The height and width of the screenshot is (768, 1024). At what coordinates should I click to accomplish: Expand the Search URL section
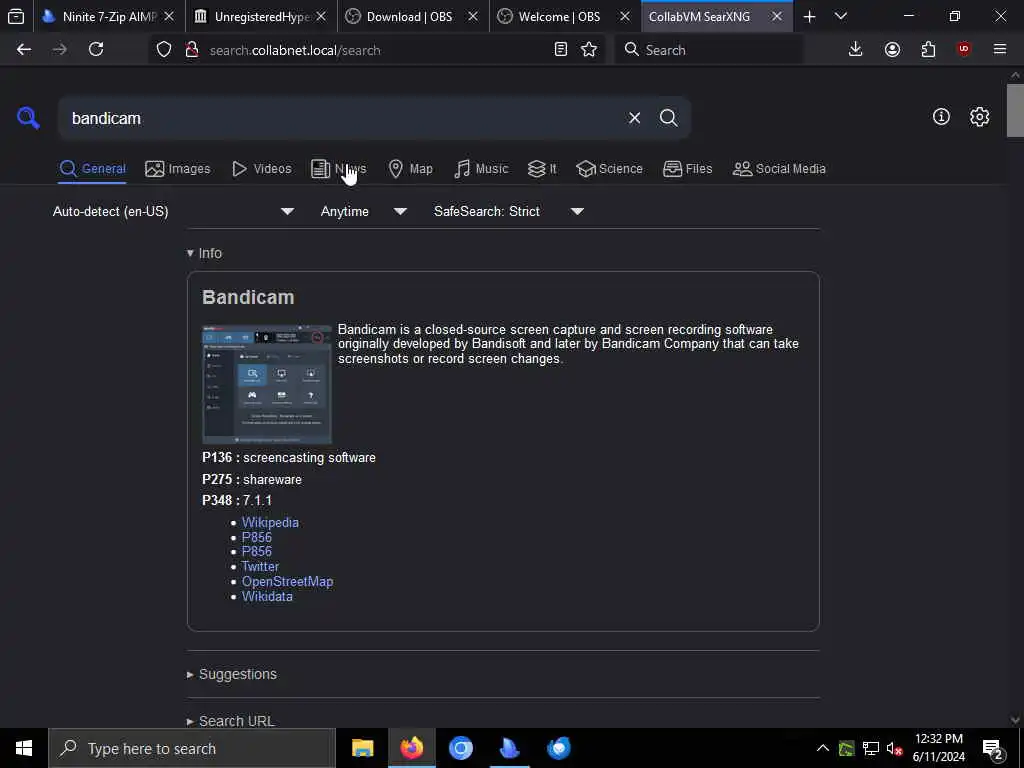pyautogui.click(x=231, y=721)
